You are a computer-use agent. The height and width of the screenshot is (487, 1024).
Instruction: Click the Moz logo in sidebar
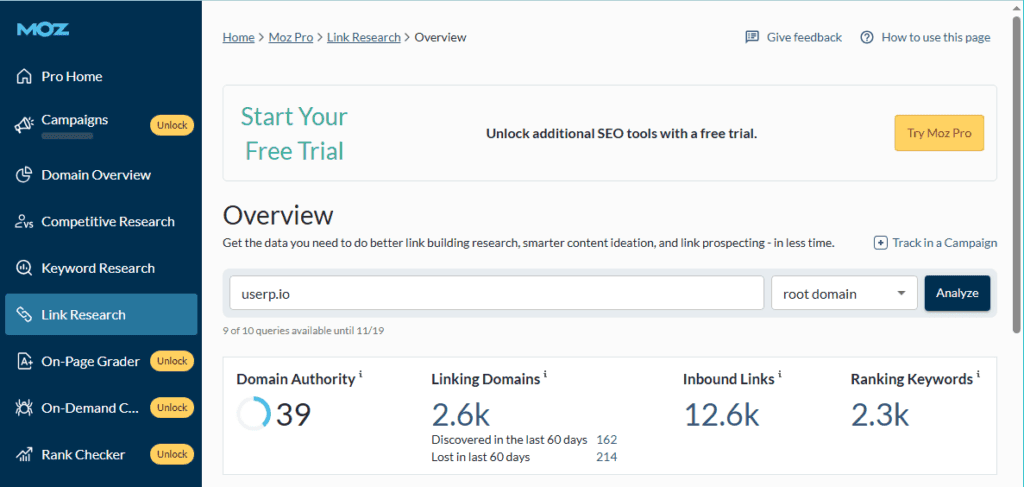(43, 29)
